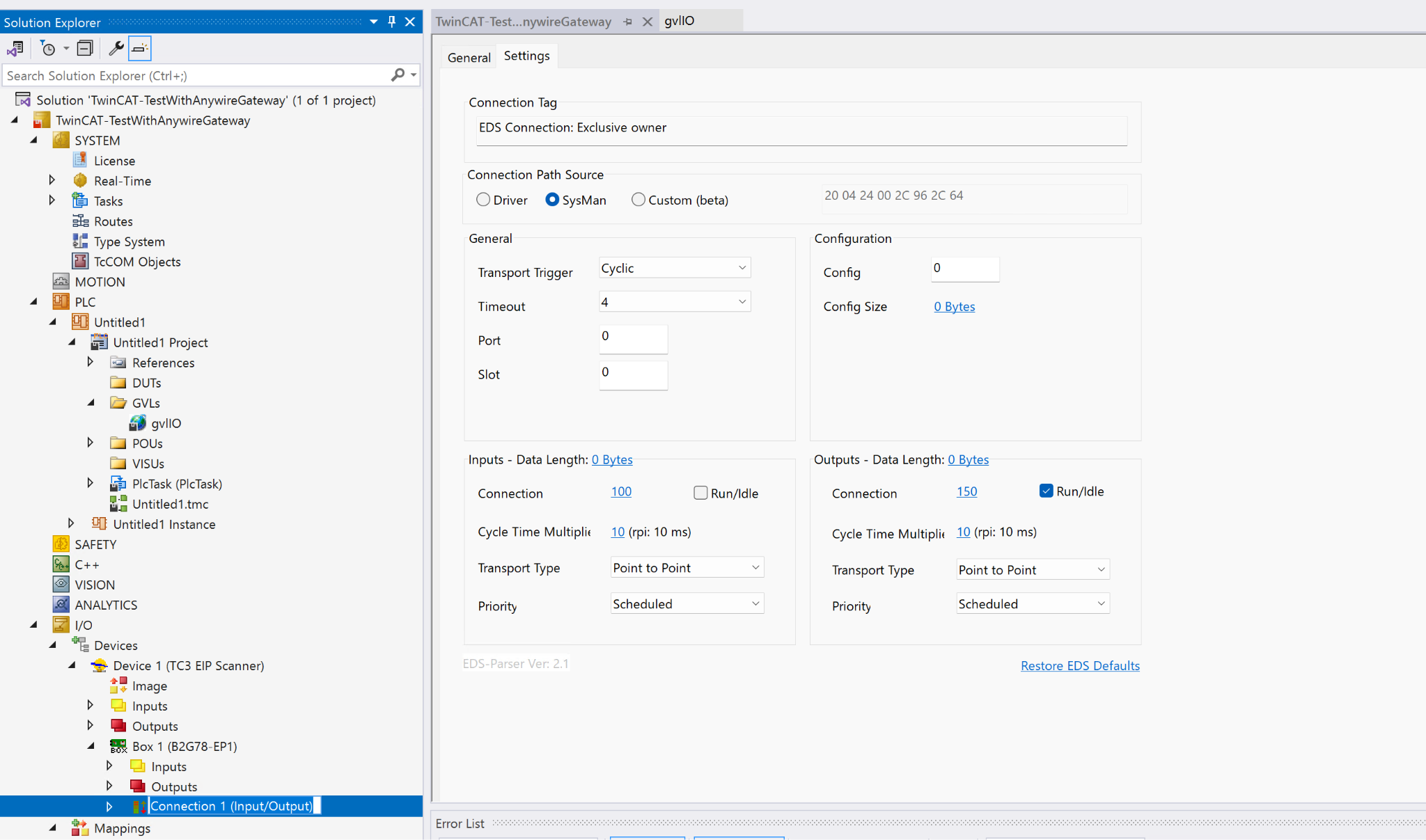Click the Collapse All toolbar icon
The height and width of the screenshot is (840, 1426).
tap(85, 48)
